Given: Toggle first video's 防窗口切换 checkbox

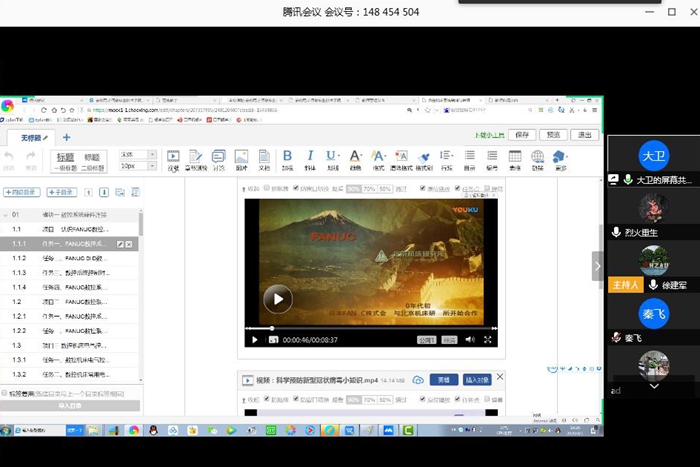Looking at the screenshot, I should coord(296,188).
